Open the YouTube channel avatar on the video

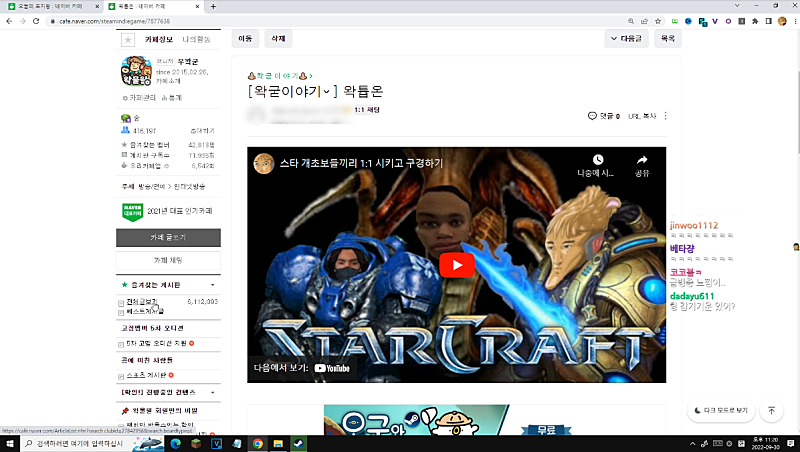(264, 164)
